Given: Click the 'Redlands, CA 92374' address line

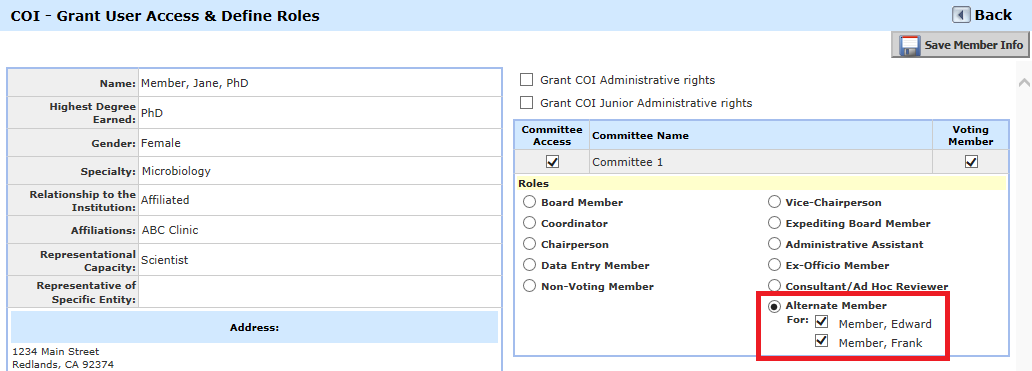Looking at the screenshot, I should pyautogui.click(x=63, y=364).
